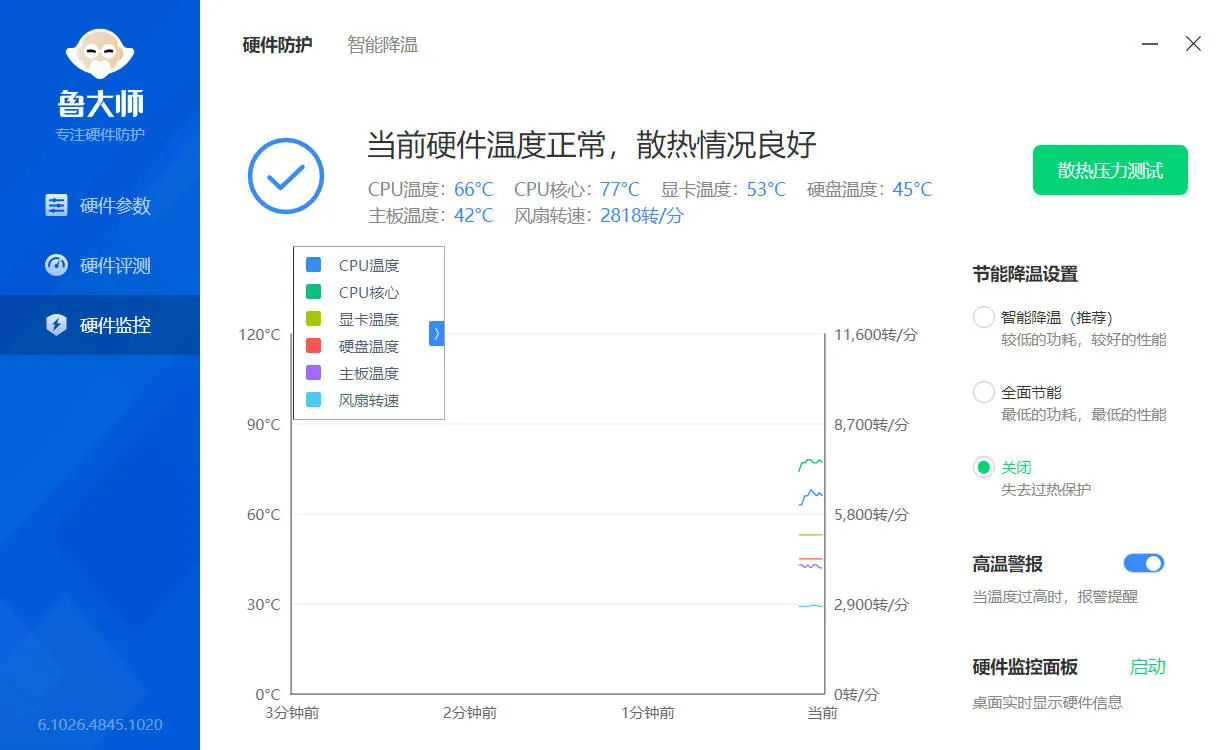Click the 失去过热保护 description text

pyautogui.click(x=1046, y=489)
